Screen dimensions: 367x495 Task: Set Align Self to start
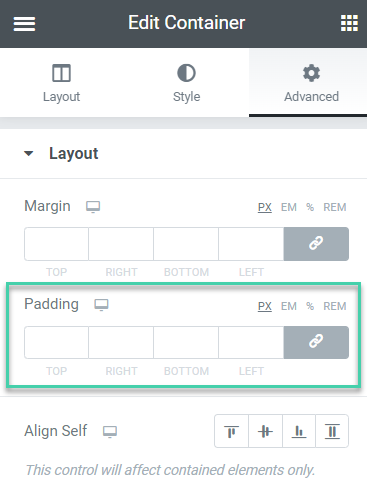click(232, 431)
